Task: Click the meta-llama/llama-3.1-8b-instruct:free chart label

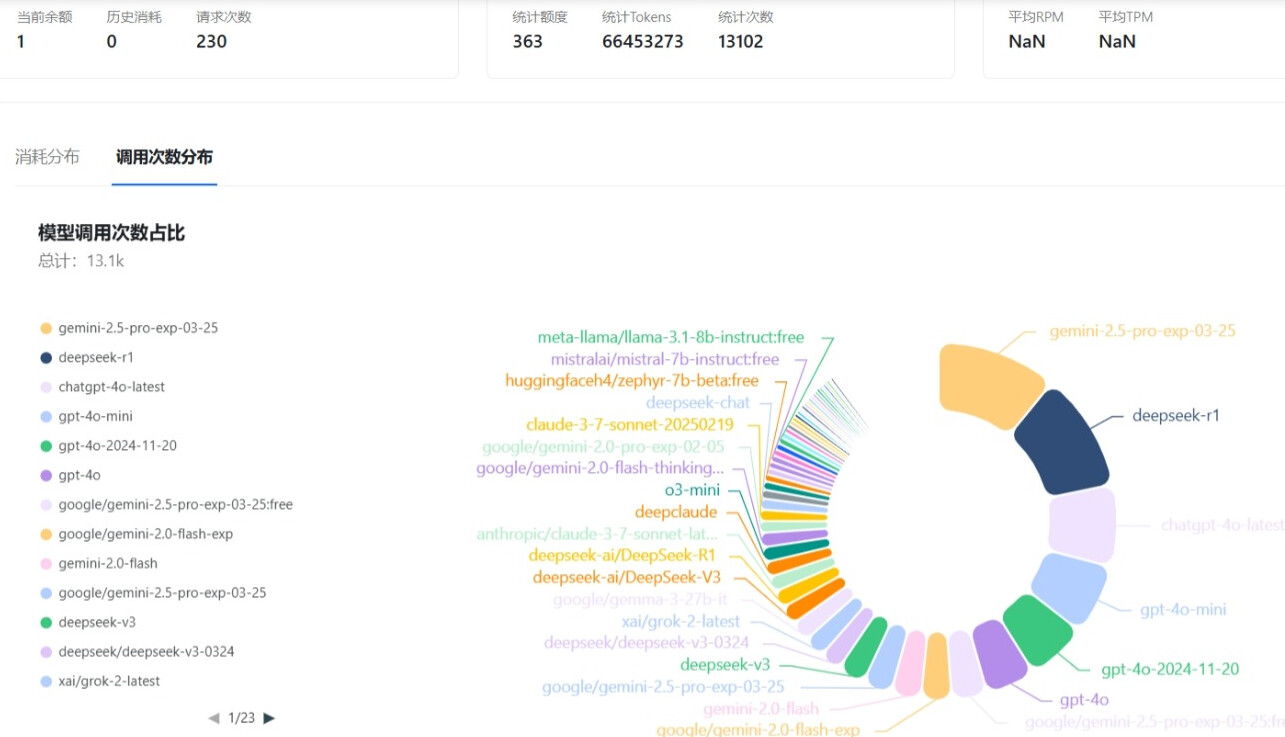Action: 671,337
